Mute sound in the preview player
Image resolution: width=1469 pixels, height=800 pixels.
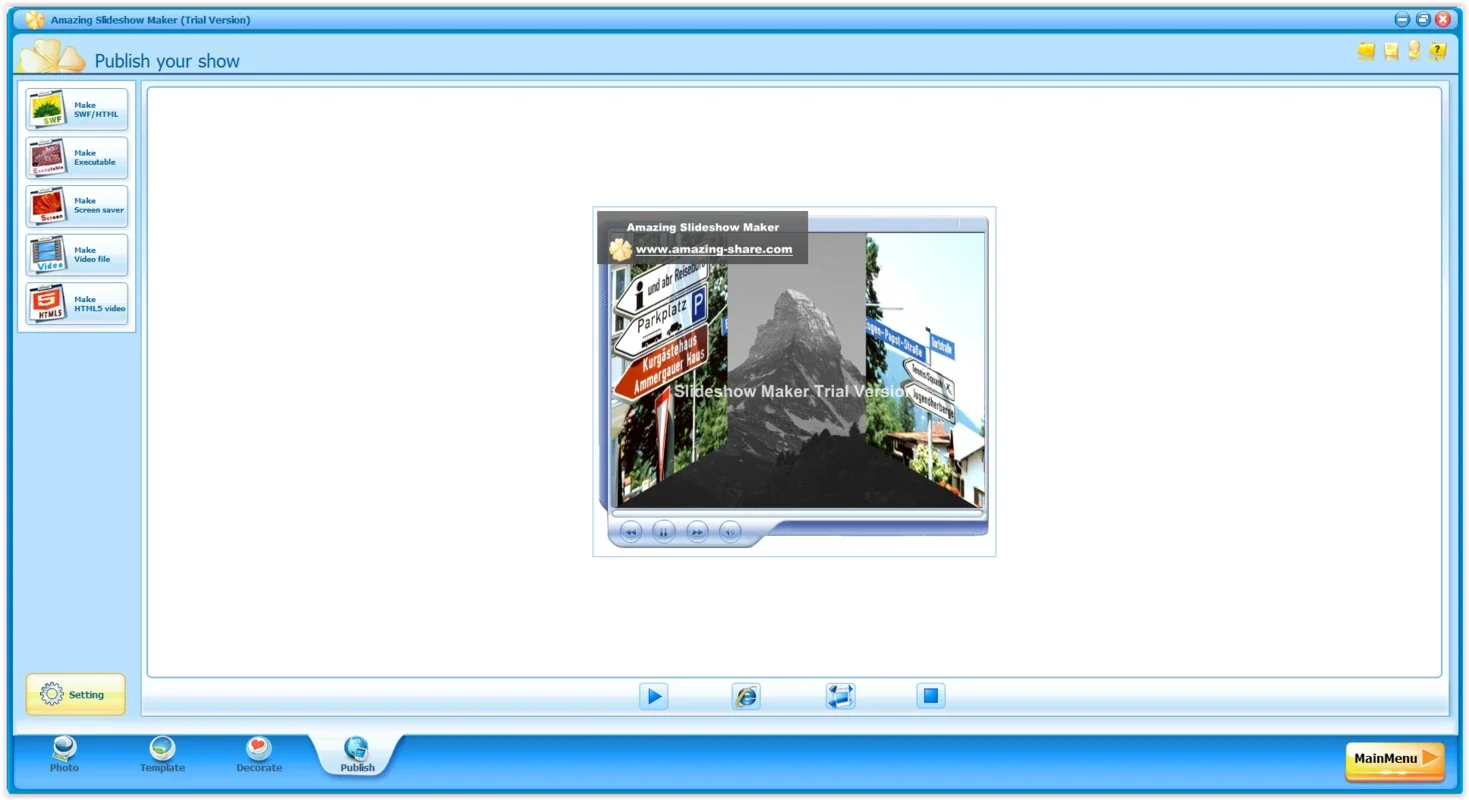pos(730,532)
